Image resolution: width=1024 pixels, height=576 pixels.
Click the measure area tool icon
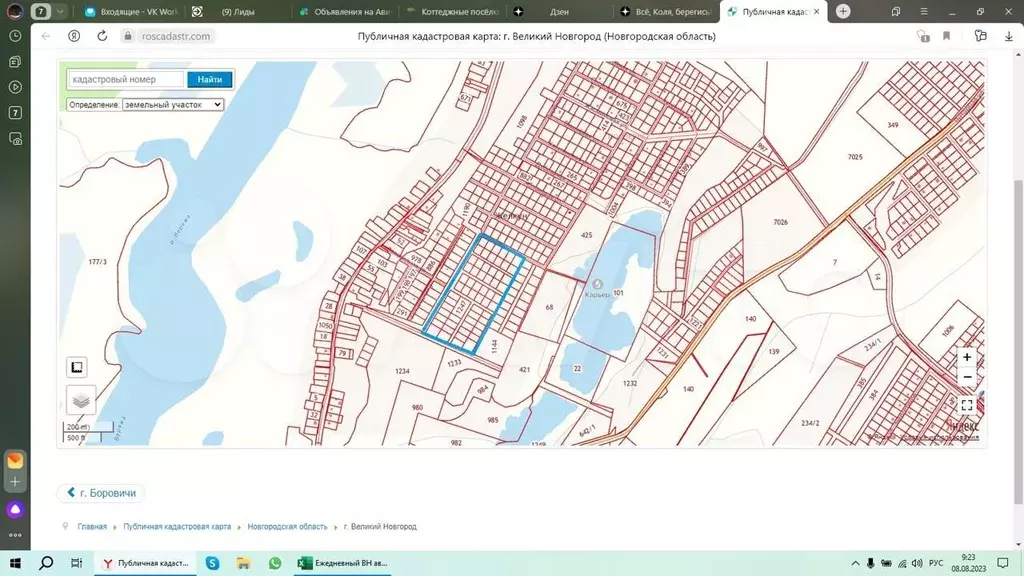pos(78,367)
